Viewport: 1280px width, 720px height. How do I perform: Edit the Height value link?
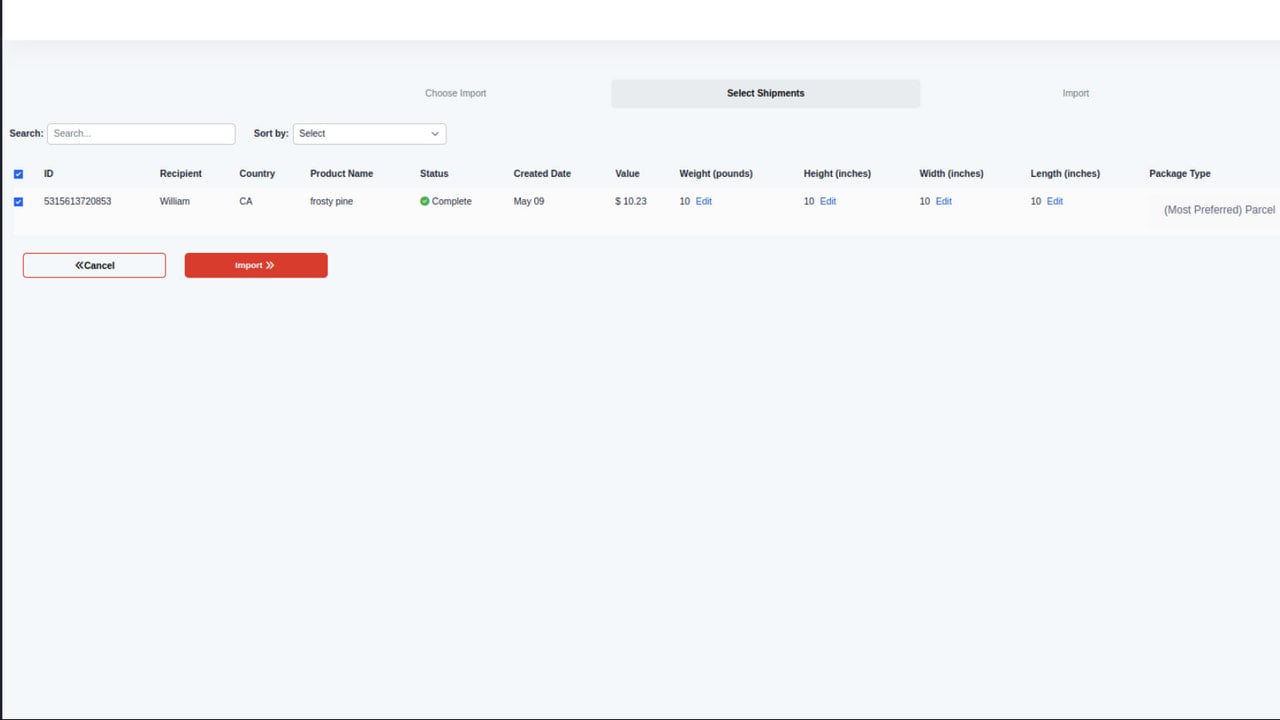tap(828, 201)
